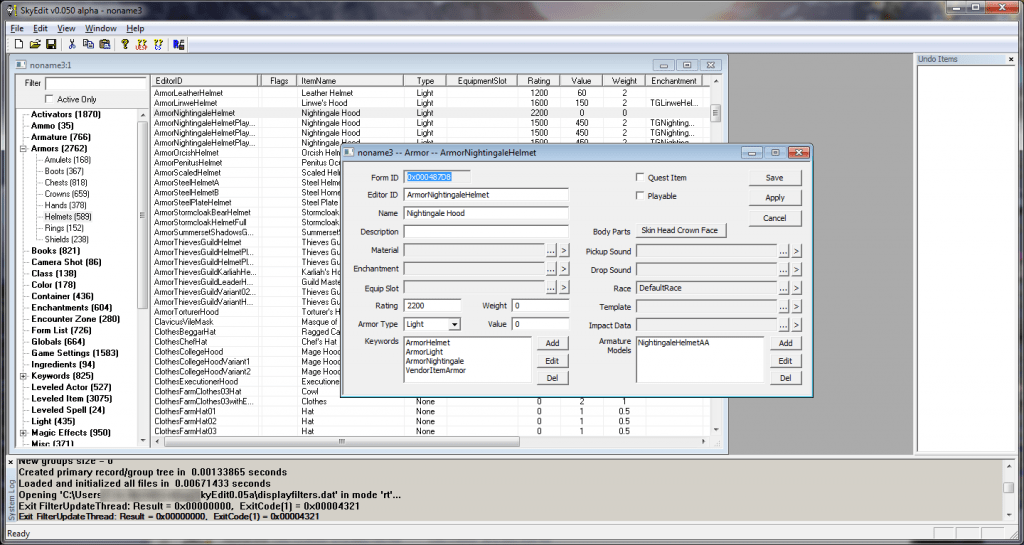
Task: Browse for Equip Slot with ellipsis button
Action: [x=551, y=287]
